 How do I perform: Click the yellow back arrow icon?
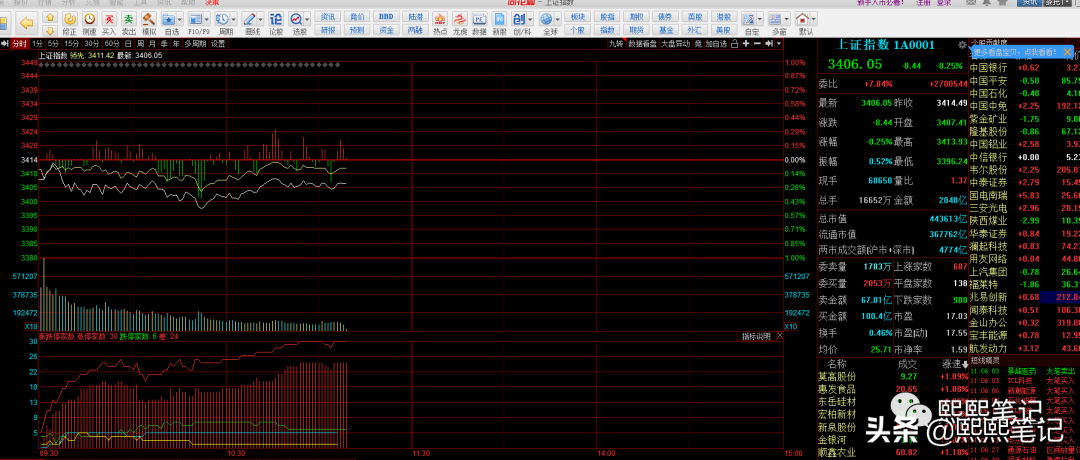[26, 21]
